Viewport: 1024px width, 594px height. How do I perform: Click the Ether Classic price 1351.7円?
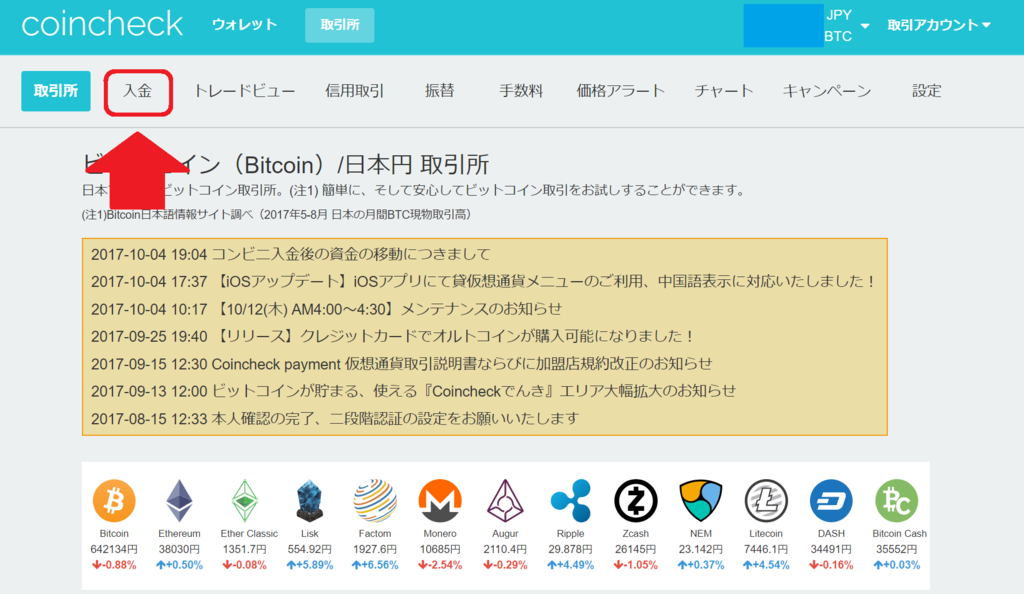244,550
